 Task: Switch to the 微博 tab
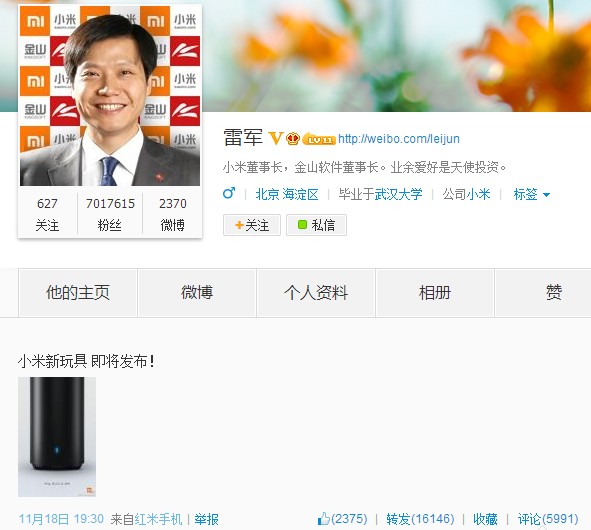[x=197, y=293]
